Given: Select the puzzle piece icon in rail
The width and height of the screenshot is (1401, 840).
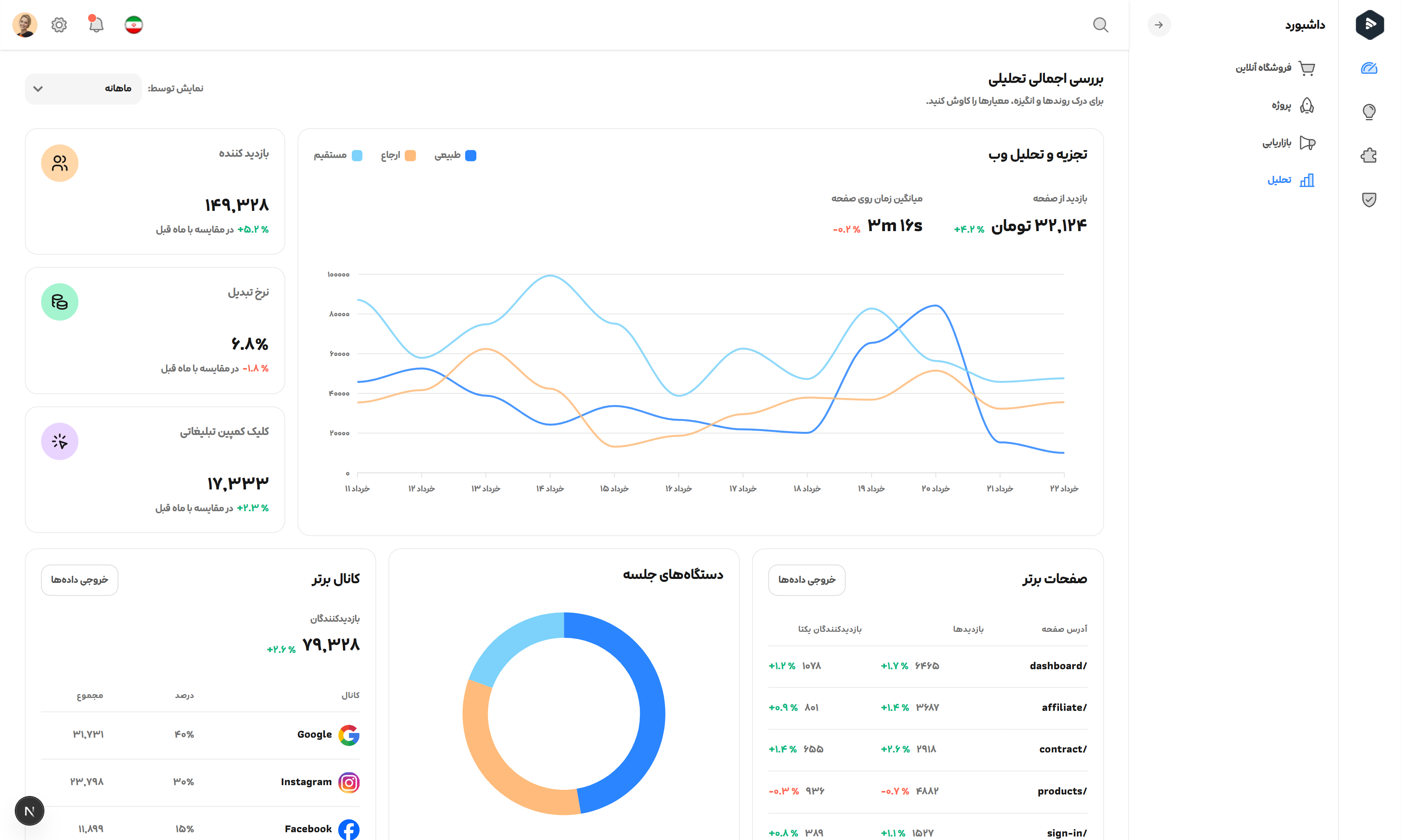Looking at the screenshot, I should tap(1369, 155).
